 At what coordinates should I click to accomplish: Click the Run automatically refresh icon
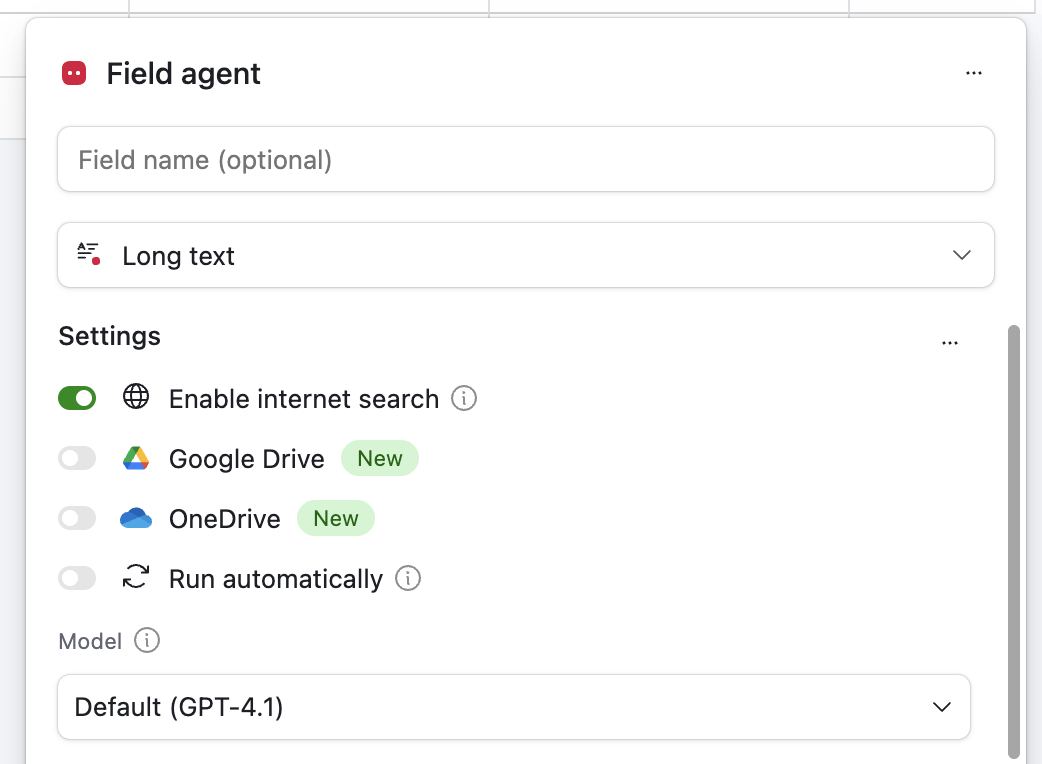click(136, 578)
